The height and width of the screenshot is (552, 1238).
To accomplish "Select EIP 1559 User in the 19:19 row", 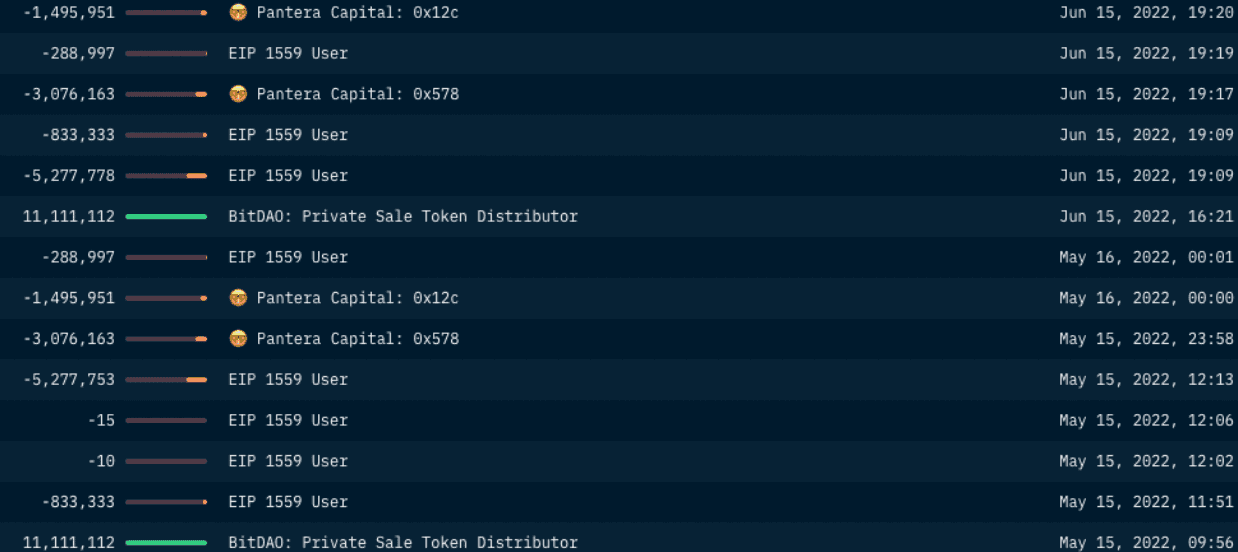I will [x=288, y=53].
